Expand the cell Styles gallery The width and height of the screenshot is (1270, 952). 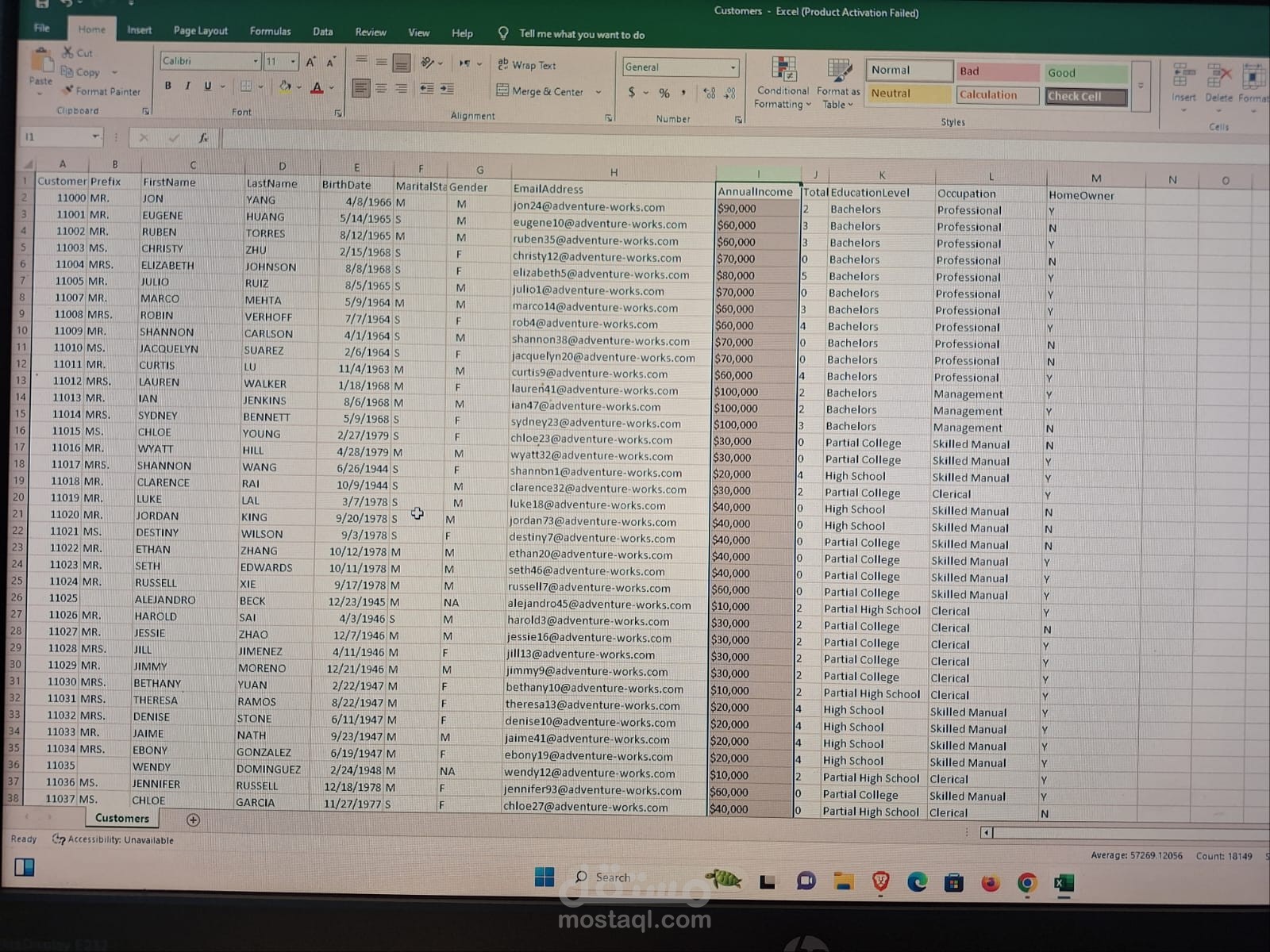point(1141,86)
